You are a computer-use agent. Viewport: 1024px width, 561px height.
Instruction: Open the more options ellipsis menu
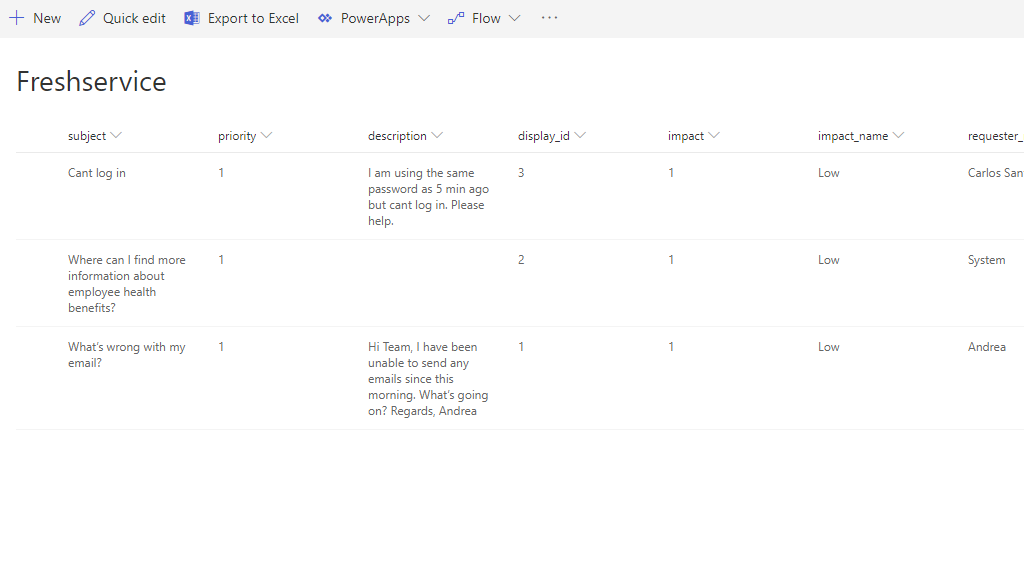(x=549, y=18)
